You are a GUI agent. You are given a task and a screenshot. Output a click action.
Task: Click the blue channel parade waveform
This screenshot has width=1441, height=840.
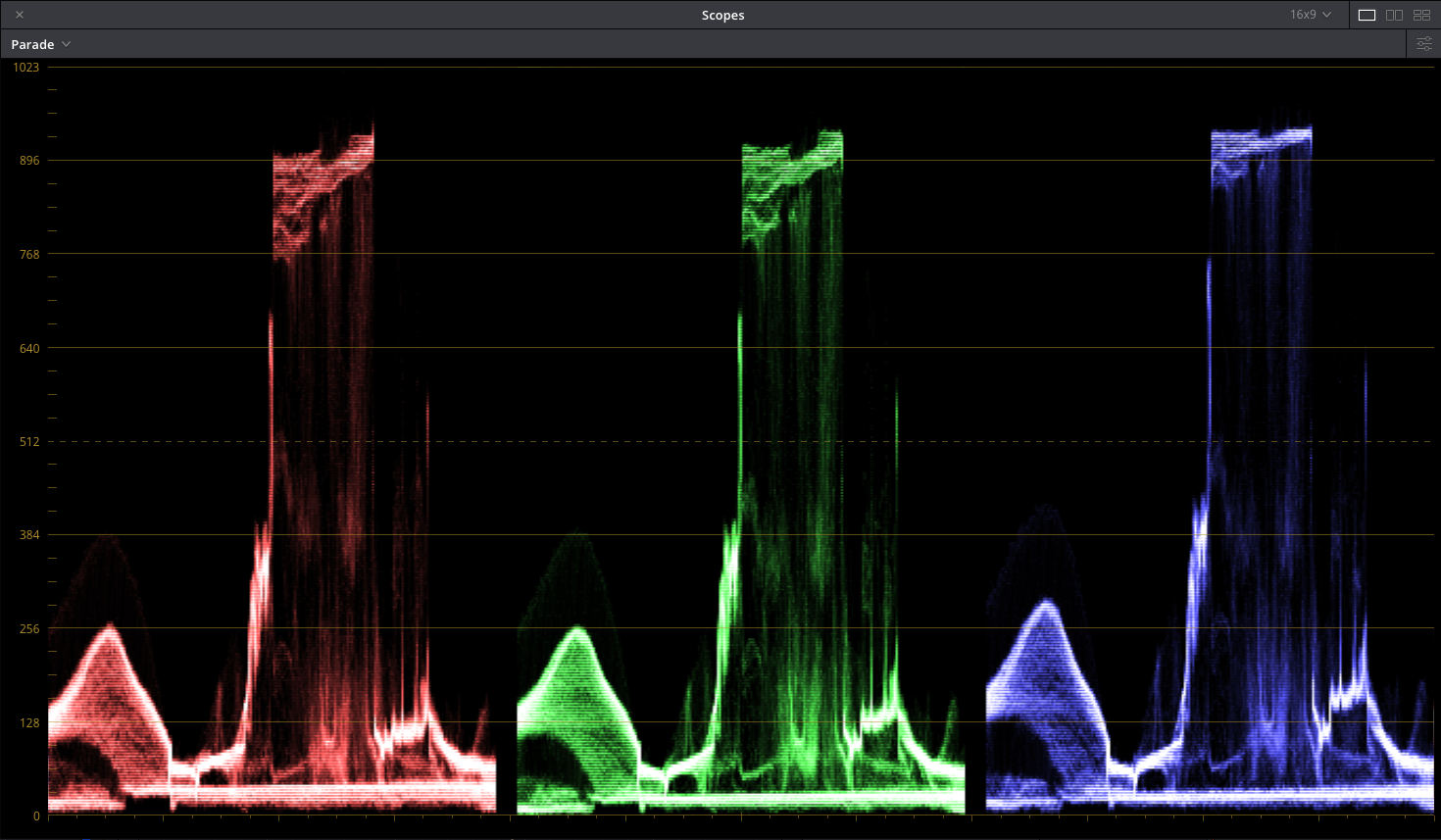1210,469
